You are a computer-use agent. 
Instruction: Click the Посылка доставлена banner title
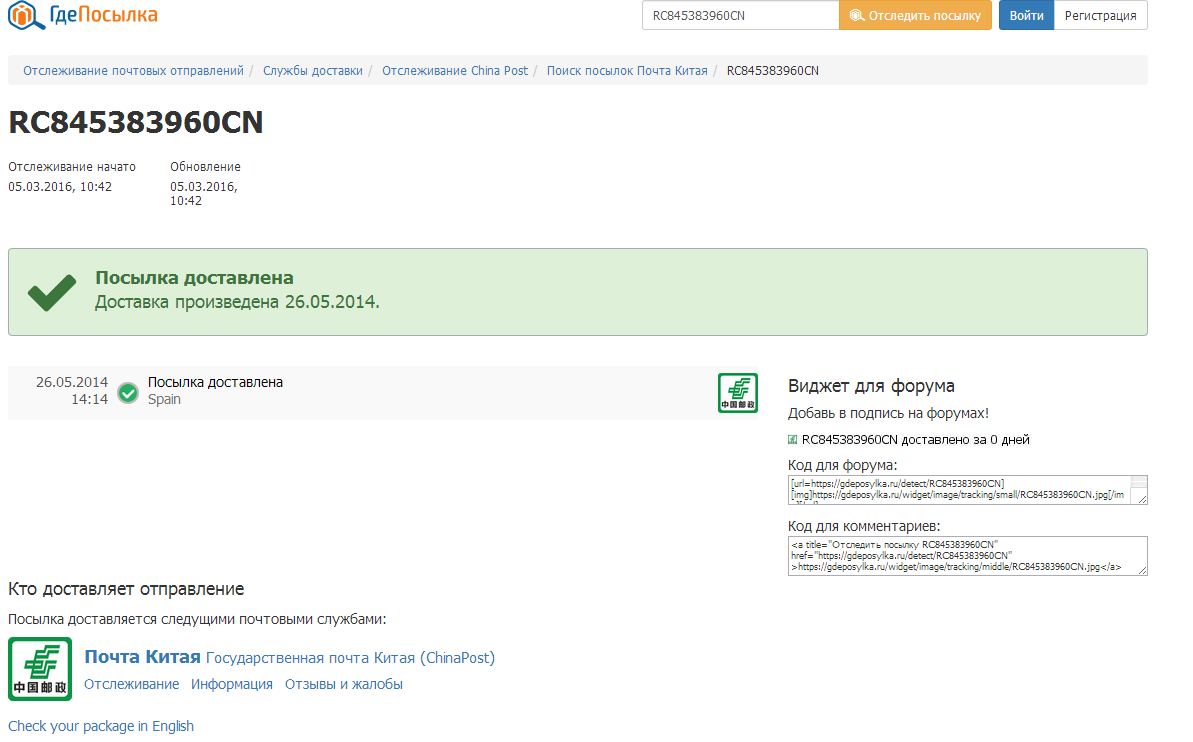[194, 278]
